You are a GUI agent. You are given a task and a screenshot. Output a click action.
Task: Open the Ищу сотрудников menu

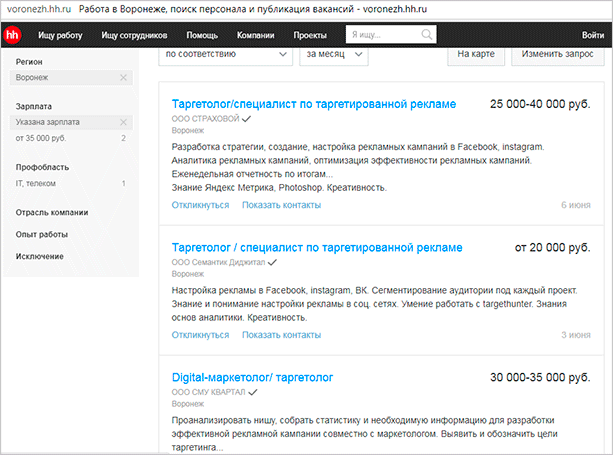[135, 35]
